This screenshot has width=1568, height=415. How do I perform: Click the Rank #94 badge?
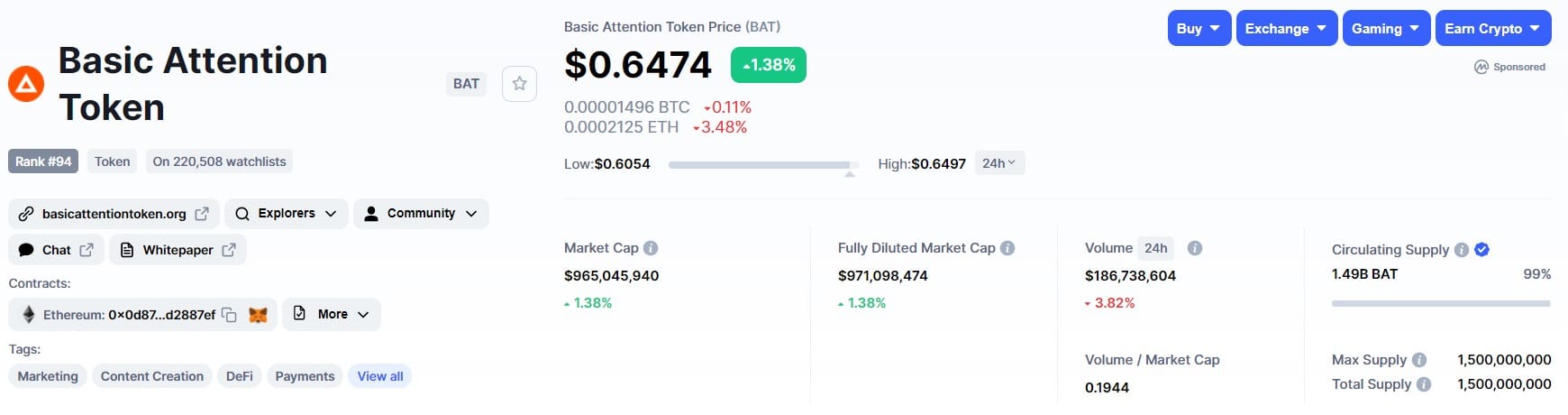pos(43,161)
